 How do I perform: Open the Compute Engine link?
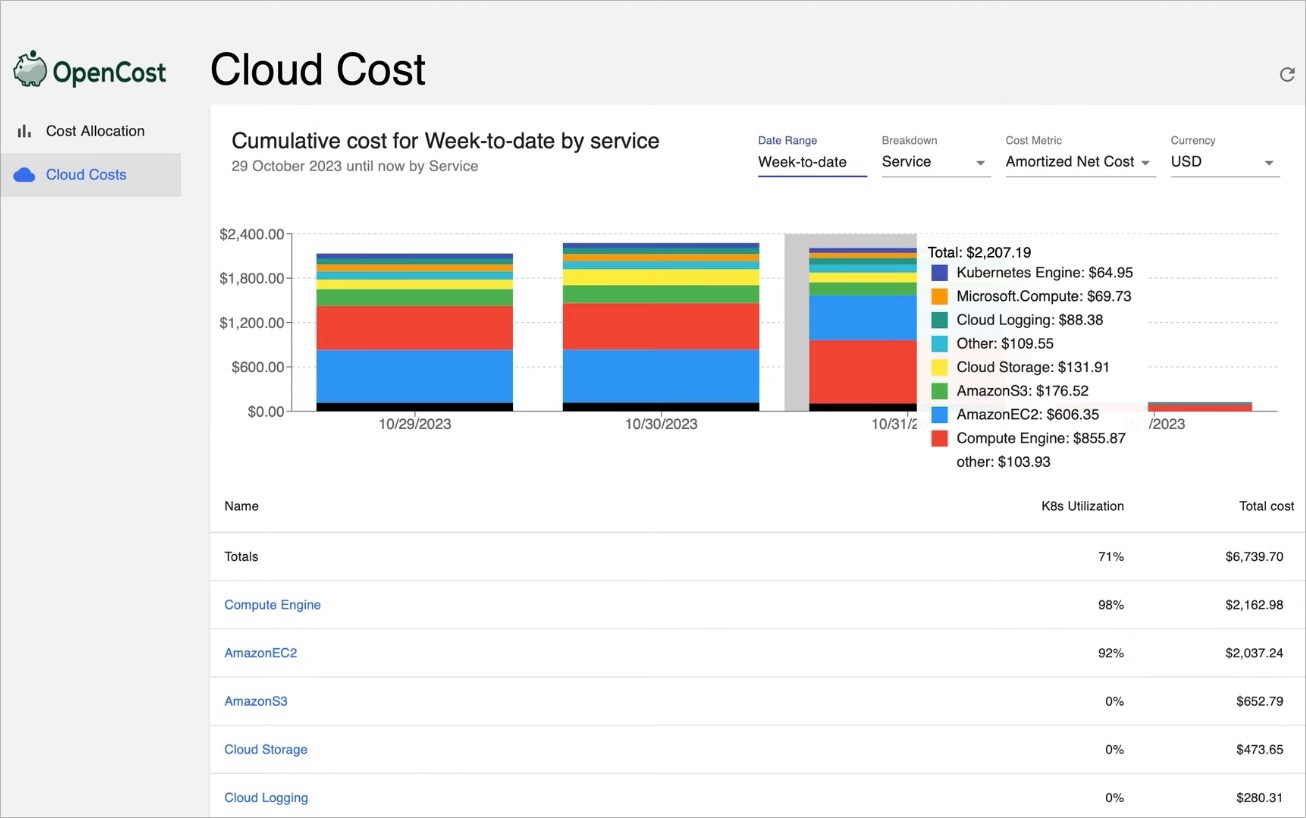click(272, 605)
